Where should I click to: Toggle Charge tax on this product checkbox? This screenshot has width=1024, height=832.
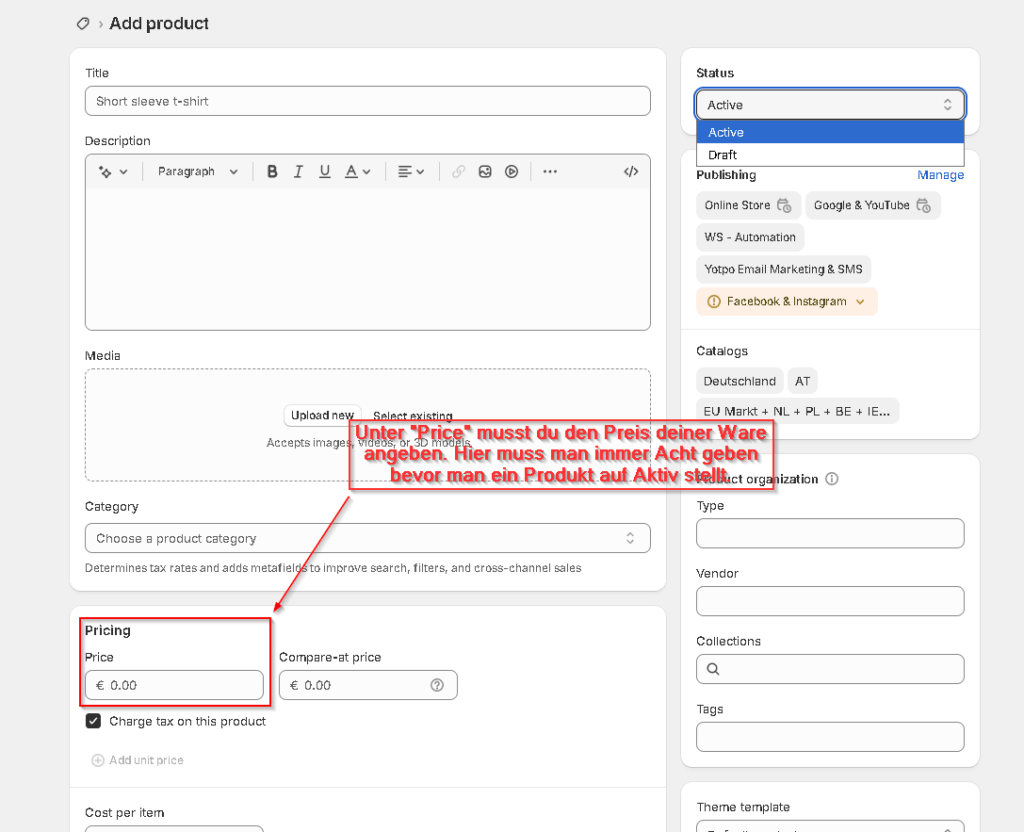93,721
